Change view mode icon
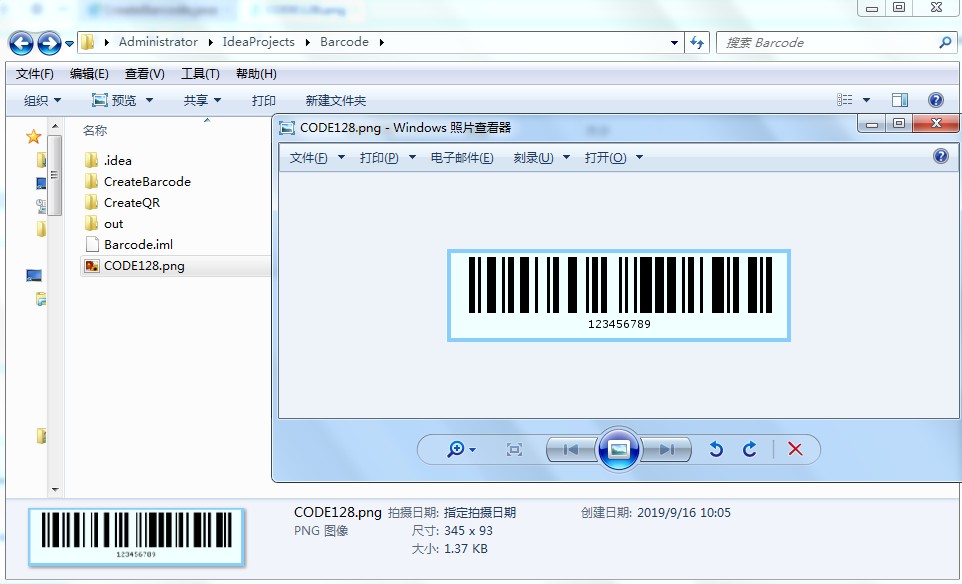The width and height of the screenshot is (962, 584). [845, 99]
